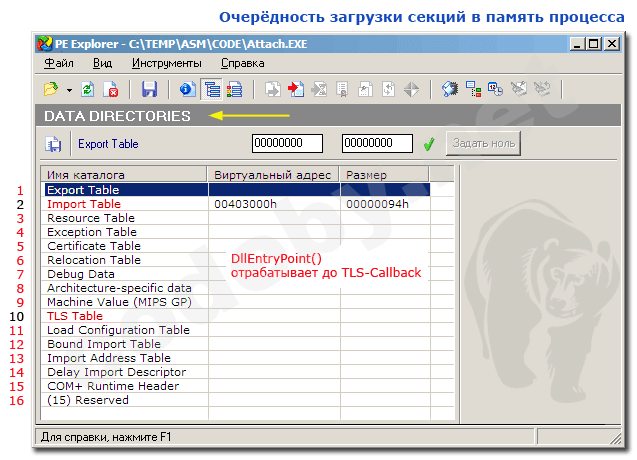Viewport: 637px width, 460px height.
Task: Open the Файл menu
Action: click(x=59, y=63)
